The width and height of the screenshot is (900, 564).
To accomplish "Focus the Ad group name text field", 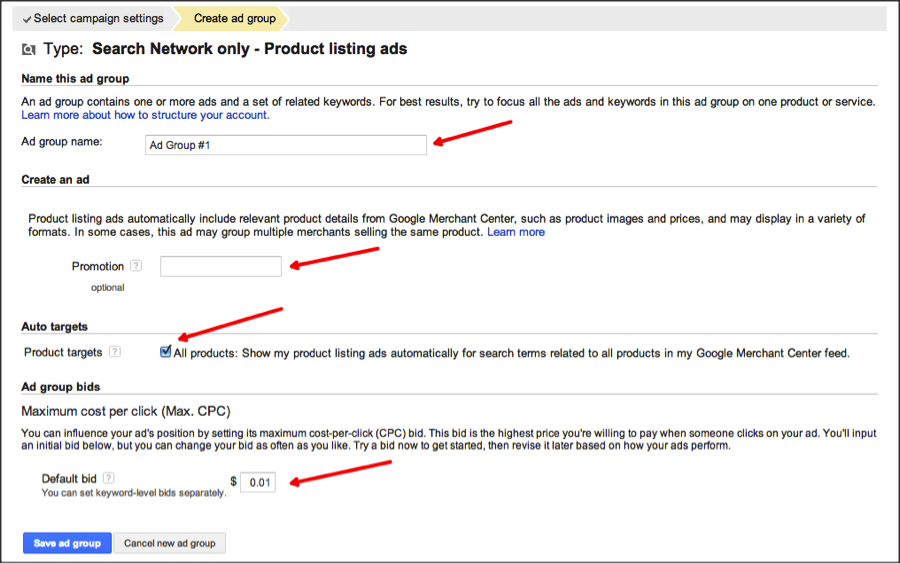I will click(x=285, y=145).
